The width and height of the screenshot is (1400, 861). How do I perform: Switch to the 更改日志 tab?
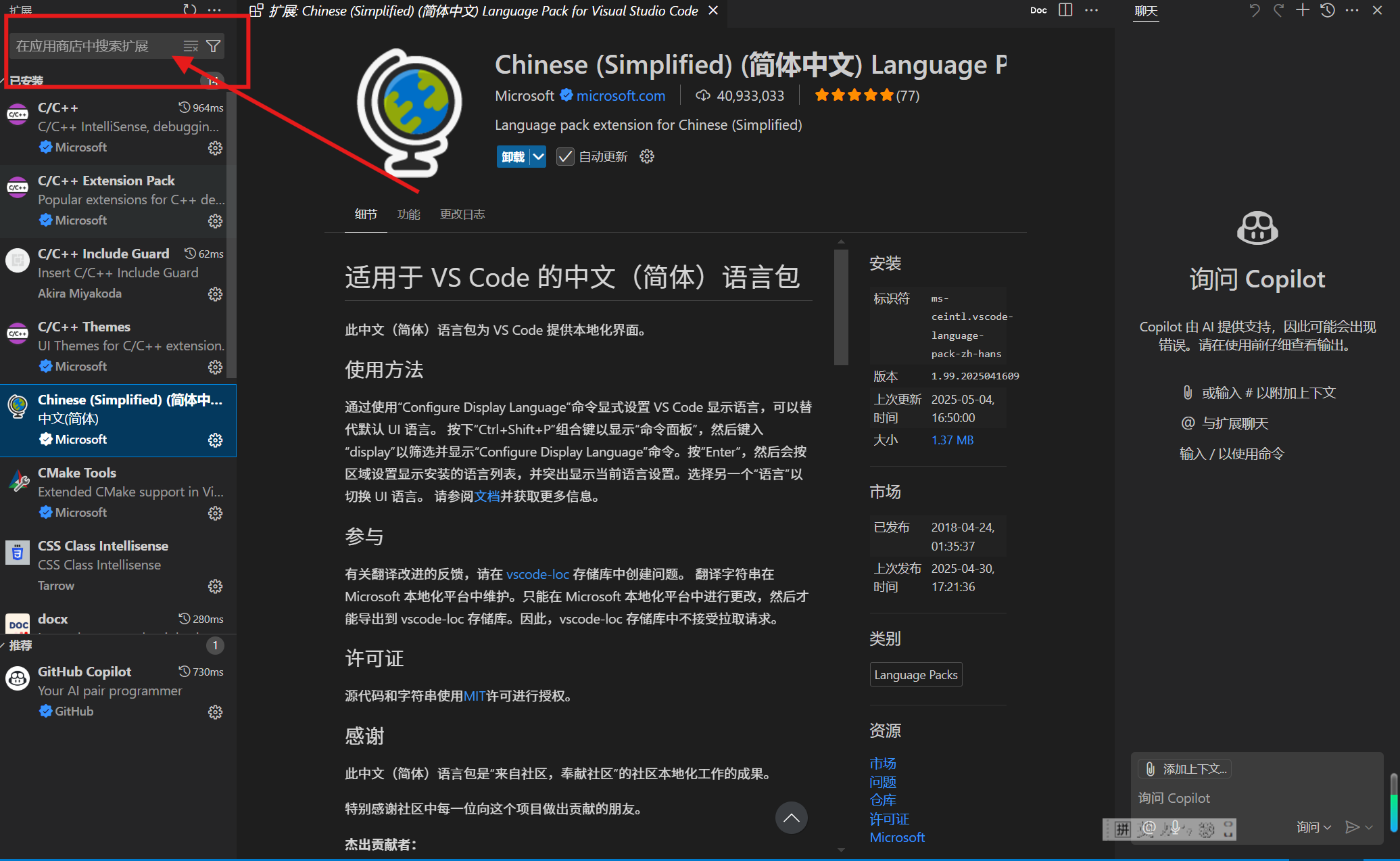[462, 214]
